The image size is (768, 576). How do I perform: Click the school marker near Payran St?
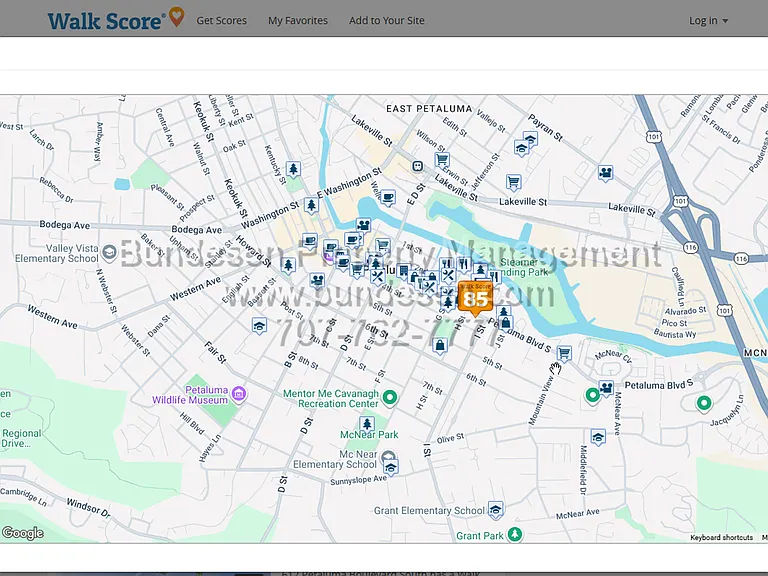(x=530, y=139)
